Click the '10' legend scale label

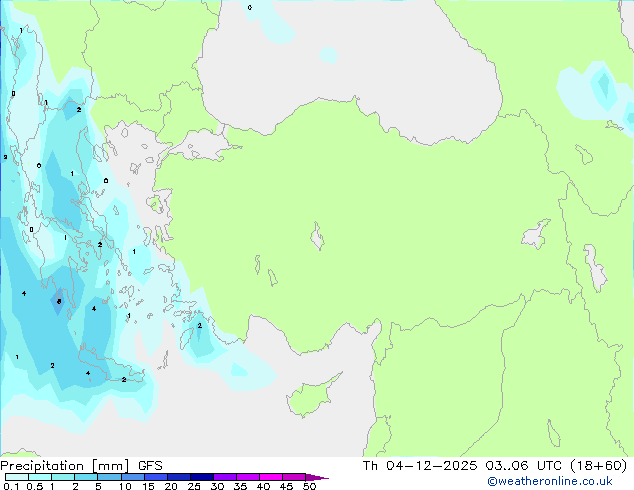[125, 486]
